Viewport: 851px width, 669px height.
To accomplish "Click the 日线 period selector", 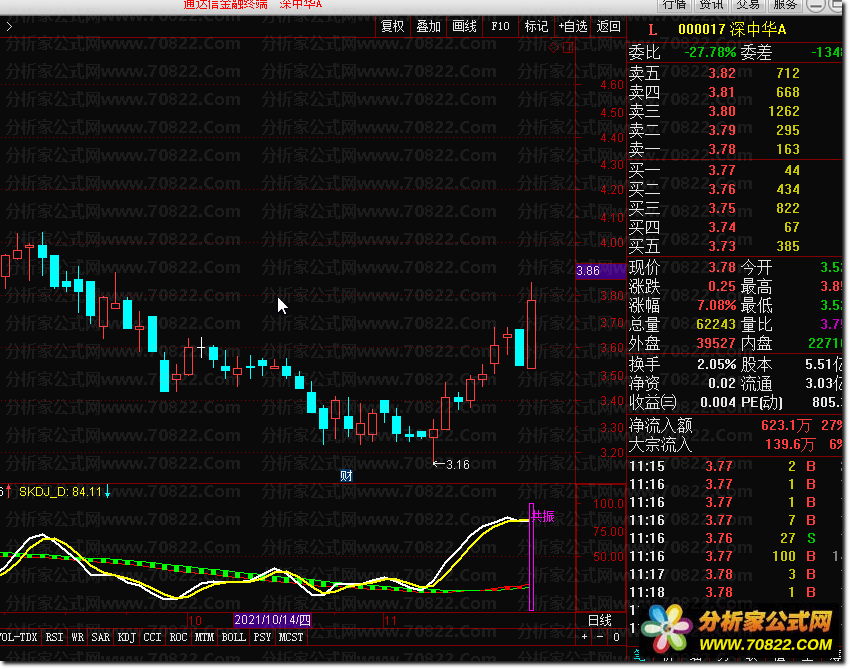I will (600, 620).
